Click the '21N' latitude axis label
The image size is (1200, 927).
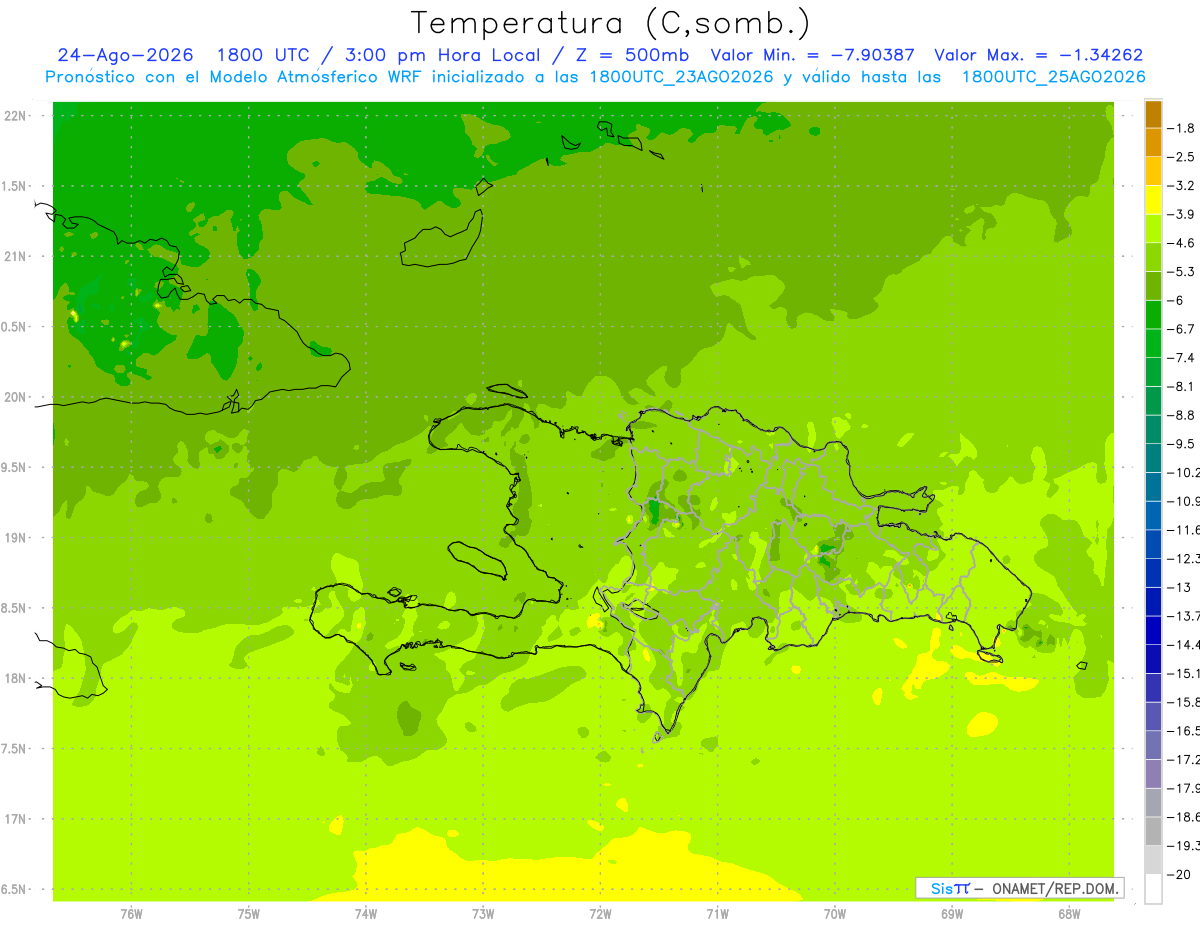16,256
